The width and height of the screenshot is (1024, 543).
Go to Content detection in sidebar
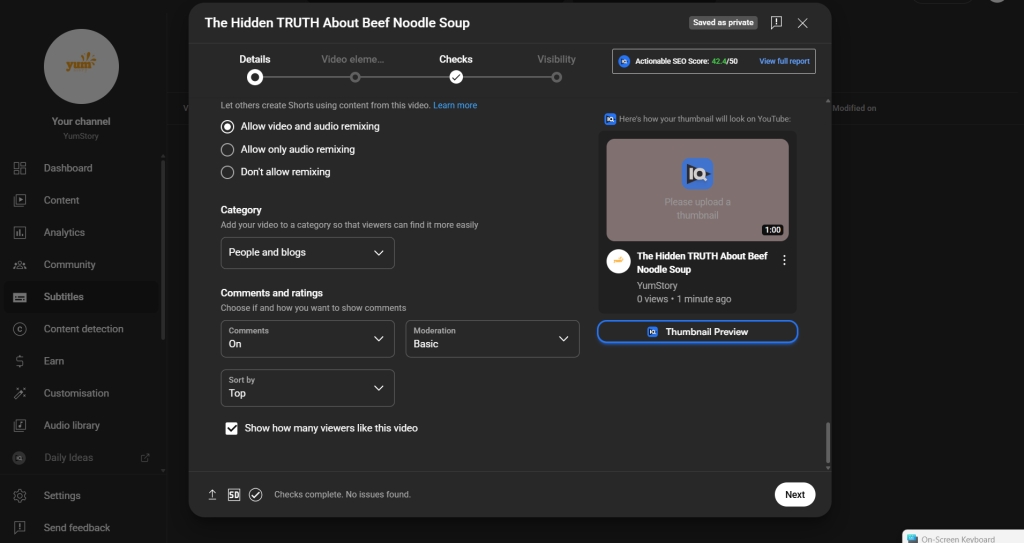pos(83,329)
